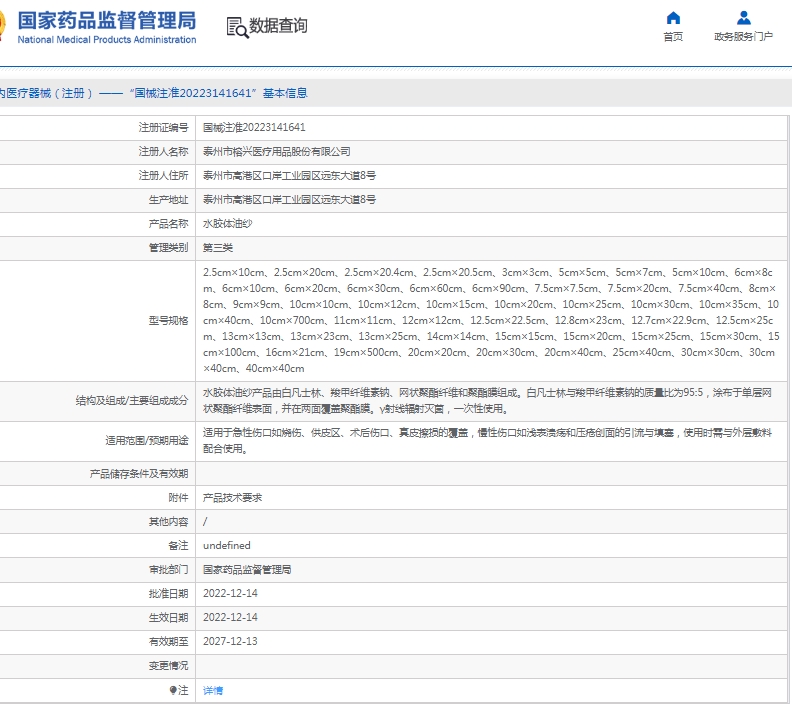
Task: Click the 2022-12-14 date in the 生效日期 row
Action: pos(230,617)
